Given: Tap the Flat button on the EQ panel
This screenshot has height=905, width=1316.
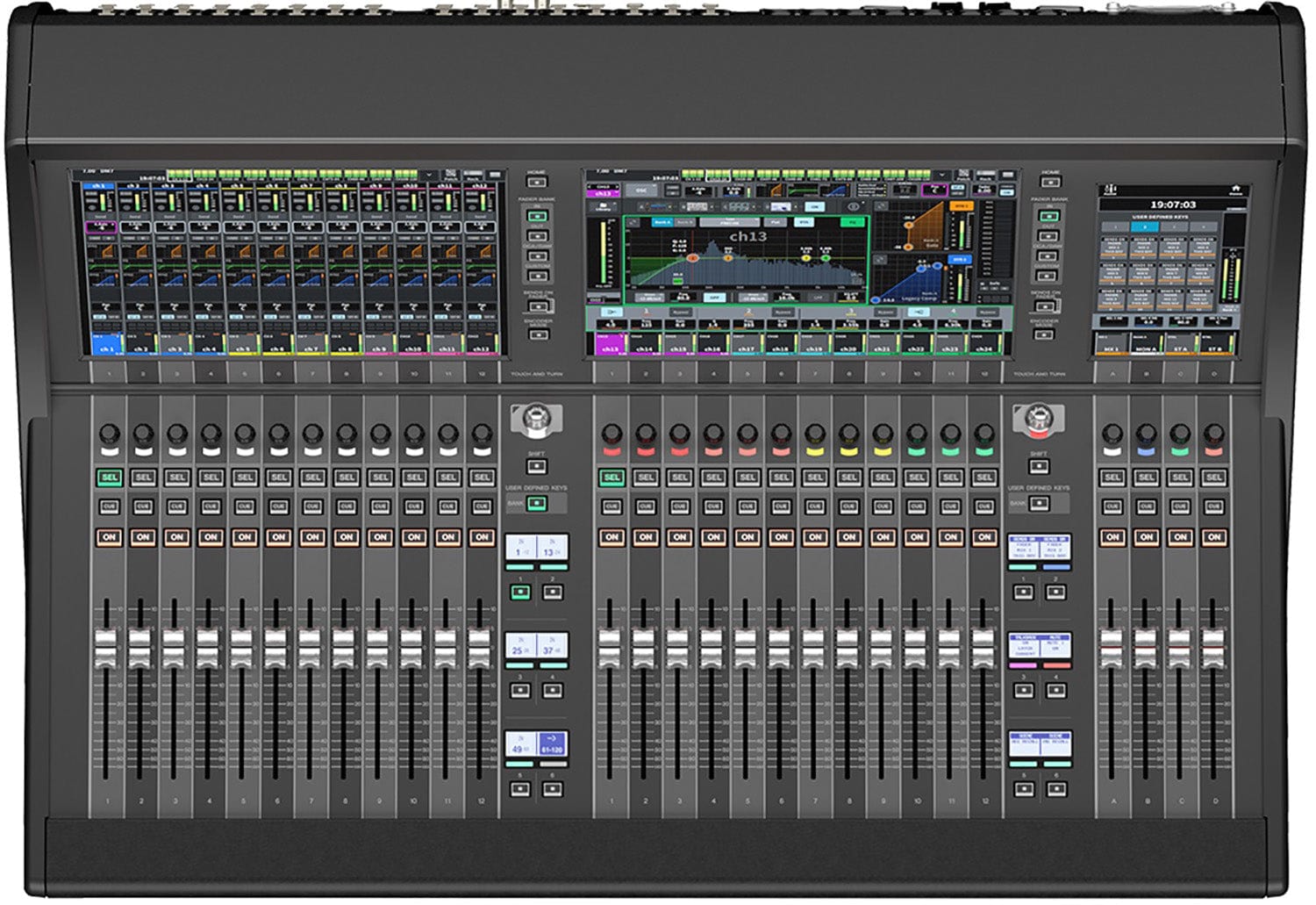Looking at the screenshot, I should pyautogui.click(x=775, y=222).
